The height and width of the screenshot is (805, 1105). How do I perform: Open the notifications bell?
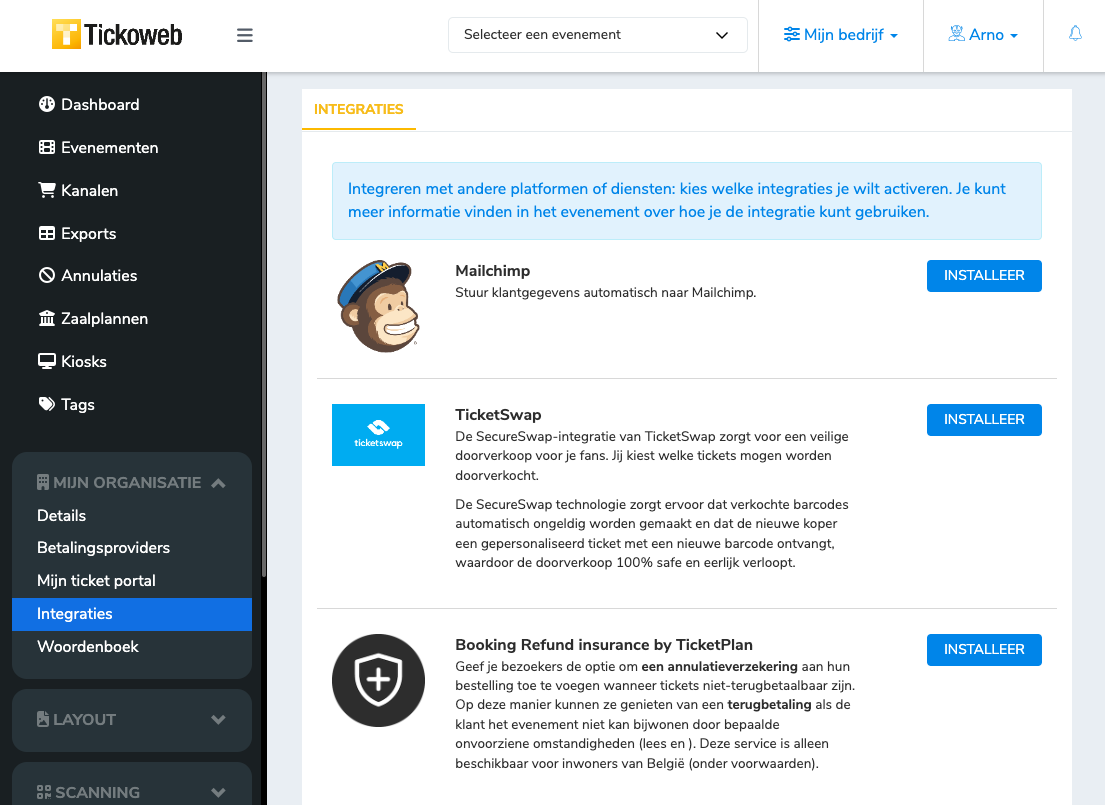coord(1075,34)
